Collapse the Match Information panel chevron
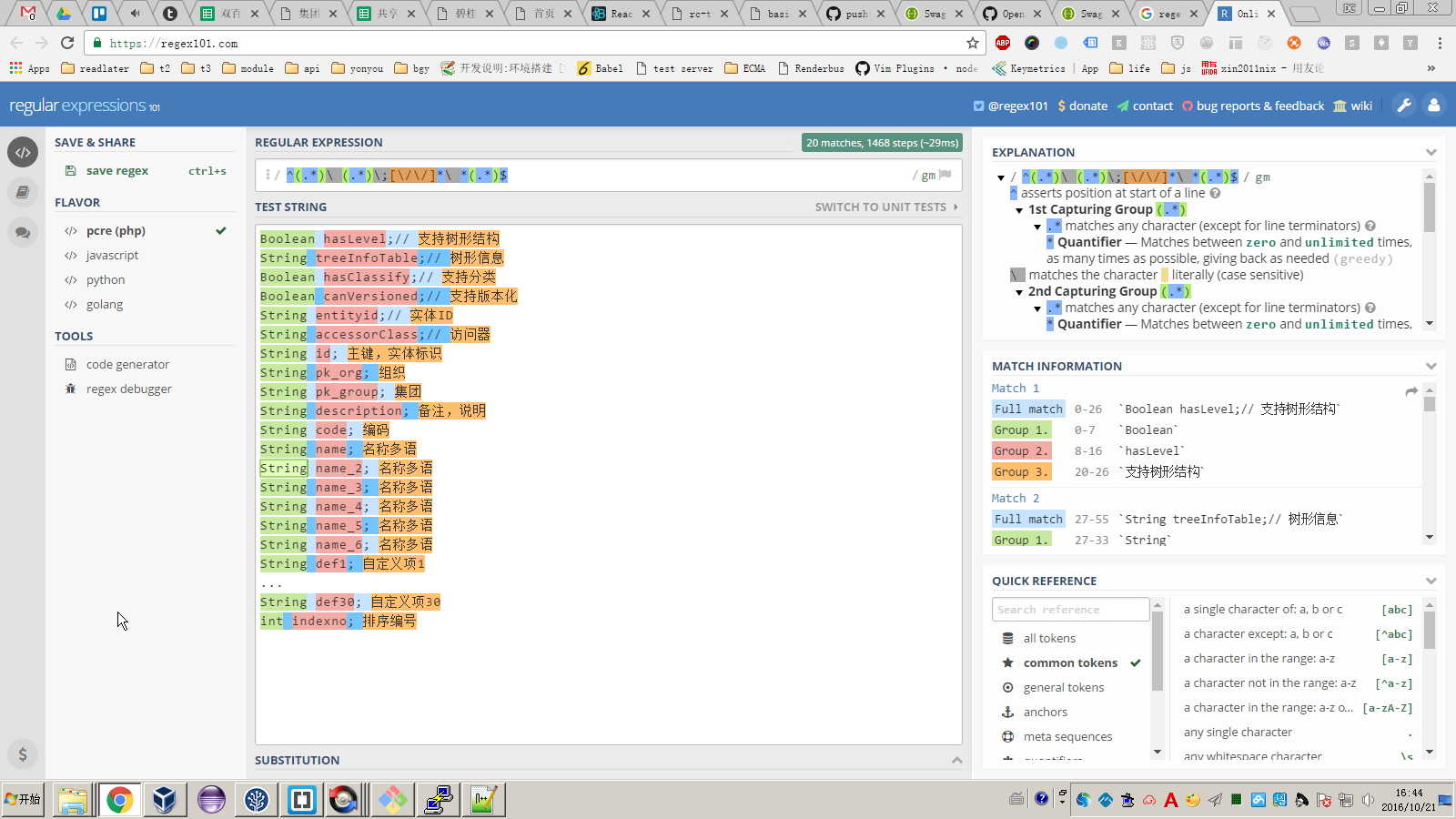Image resolution: width=1456 pixels, height=819 pixels. [1431, 366]
